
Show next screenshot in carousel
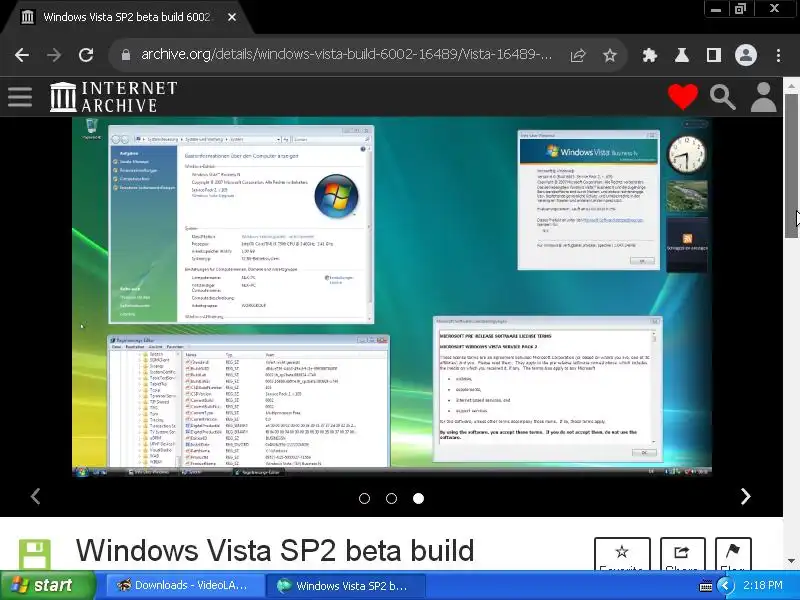[745, 496]
